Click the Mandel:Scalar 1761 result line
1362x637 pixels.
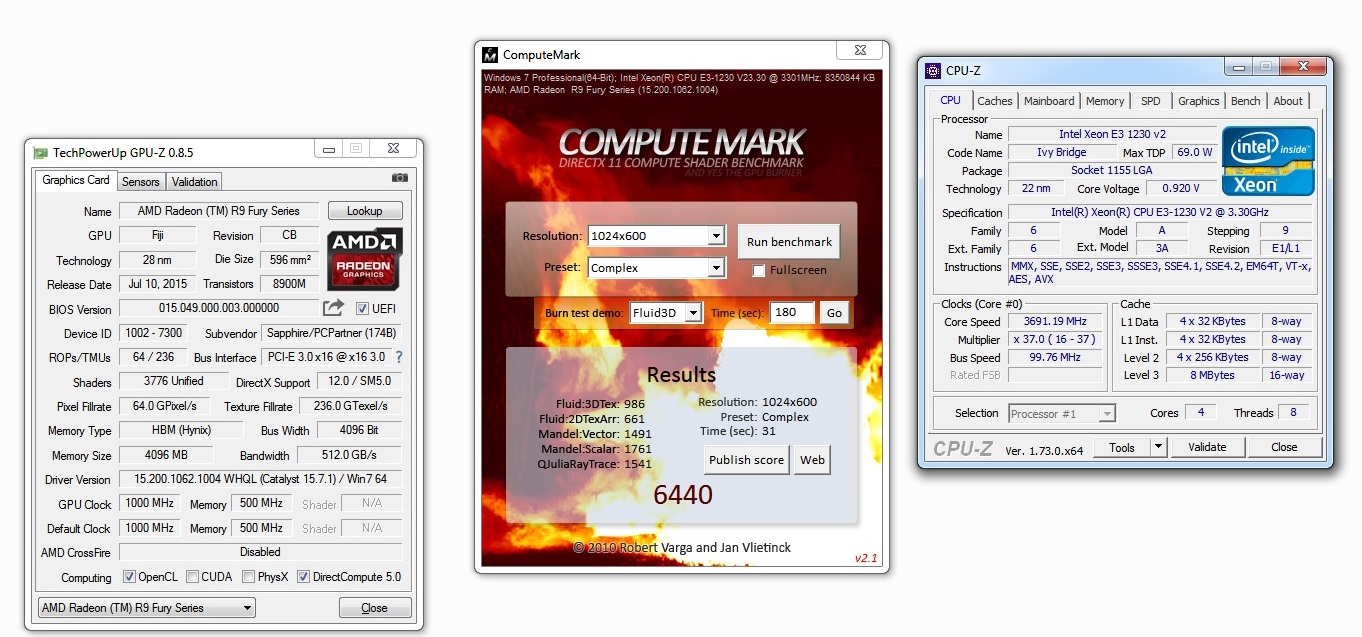pos(594,449)
